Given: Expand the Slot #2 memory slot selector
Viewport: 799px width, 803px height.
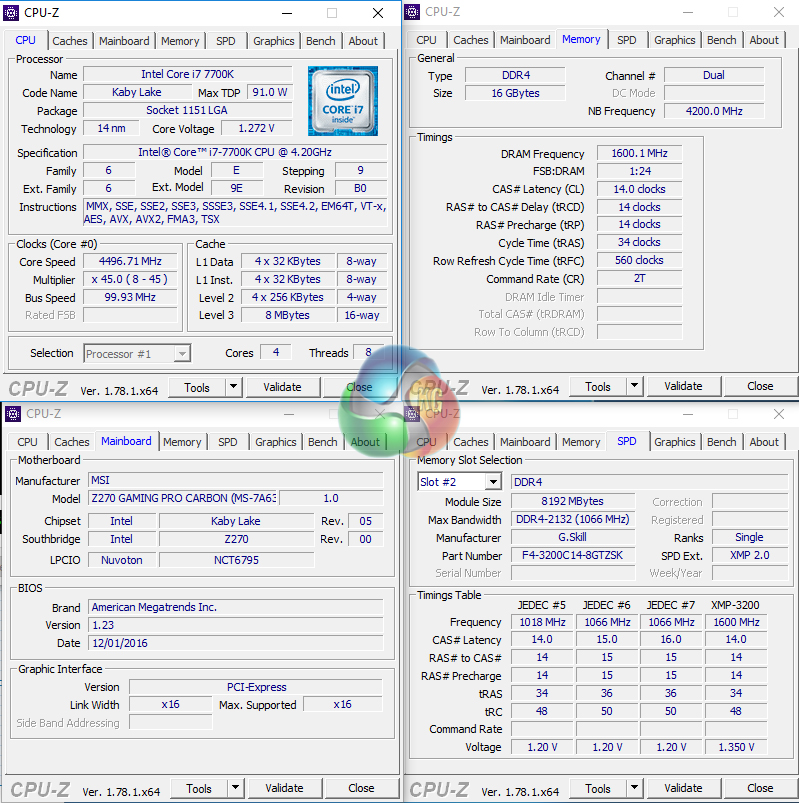Looking at the screenshot, I should coord(492,482).
